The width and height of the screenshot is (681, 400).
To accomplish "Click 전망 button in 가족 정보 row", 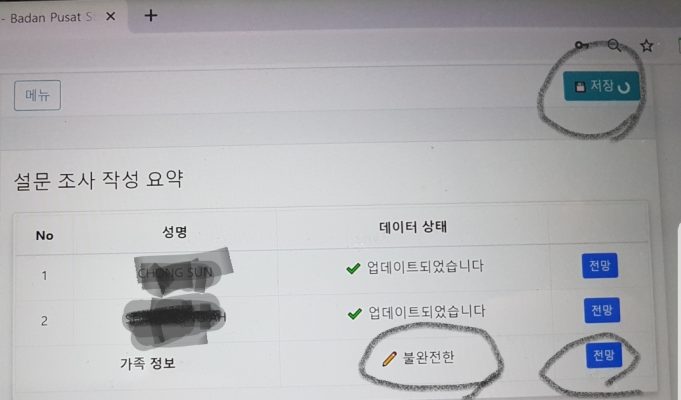I will coord(604,355).
